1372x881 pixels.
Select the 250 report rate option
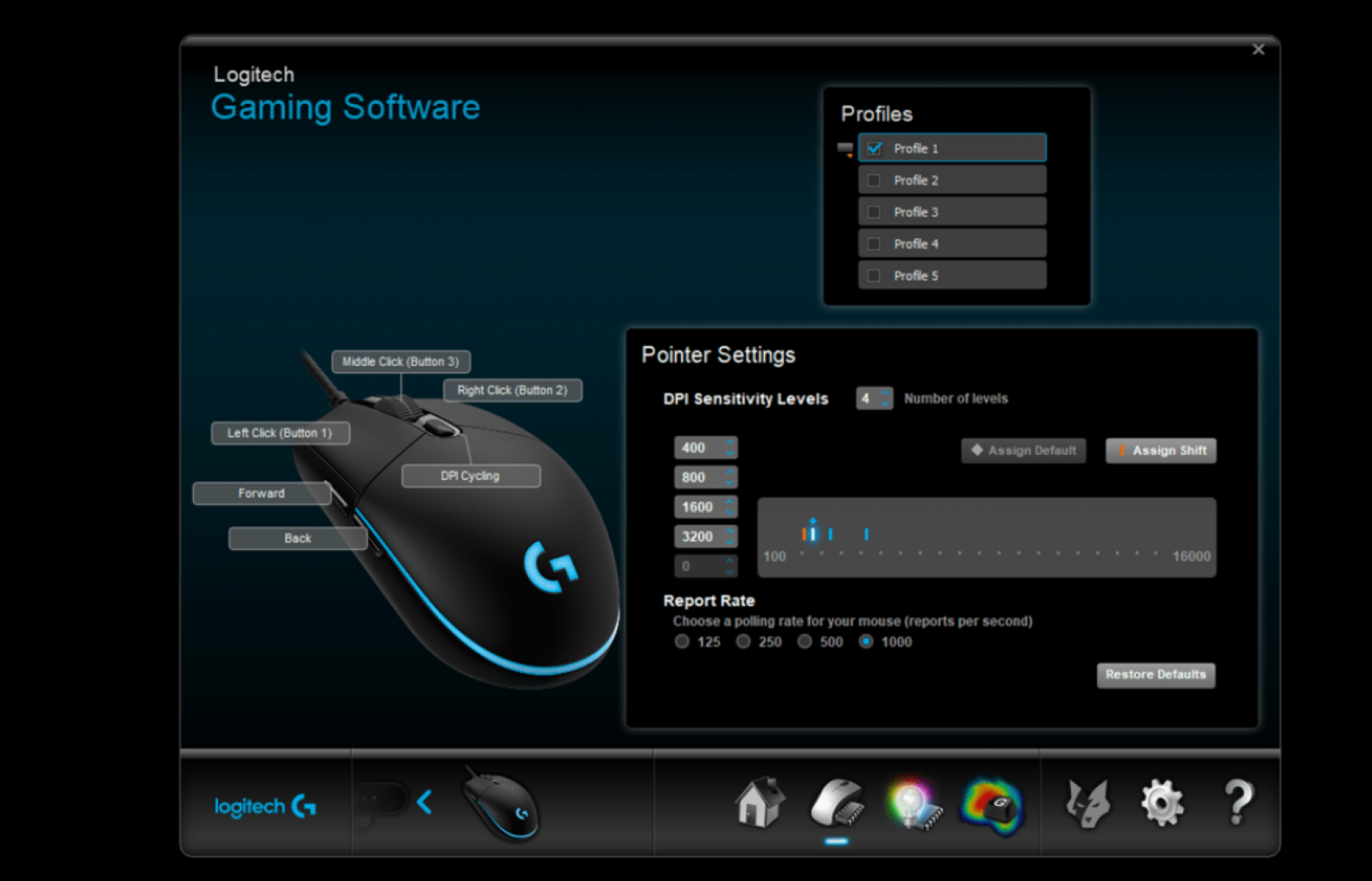point(743,641)
